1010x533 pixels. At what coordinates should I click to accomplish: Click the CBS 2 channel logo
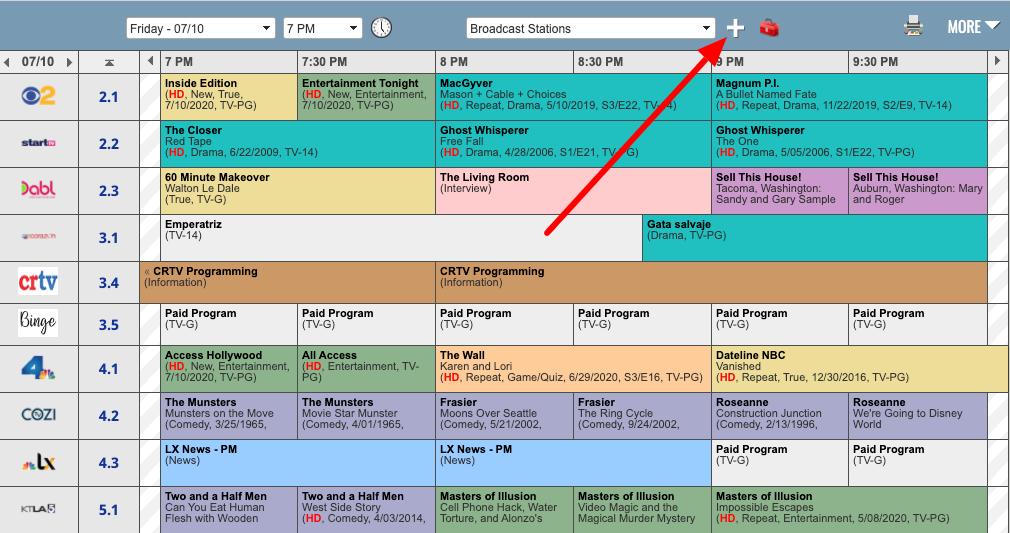pyautogui.click(x=38, y=96)
